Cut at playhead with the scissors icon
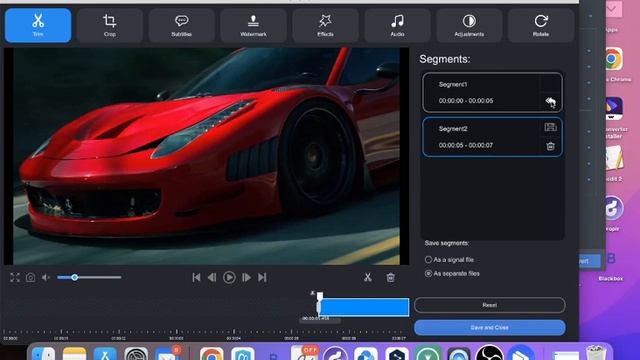The width and height of the screenshot is (640, 360). (368, 278)
